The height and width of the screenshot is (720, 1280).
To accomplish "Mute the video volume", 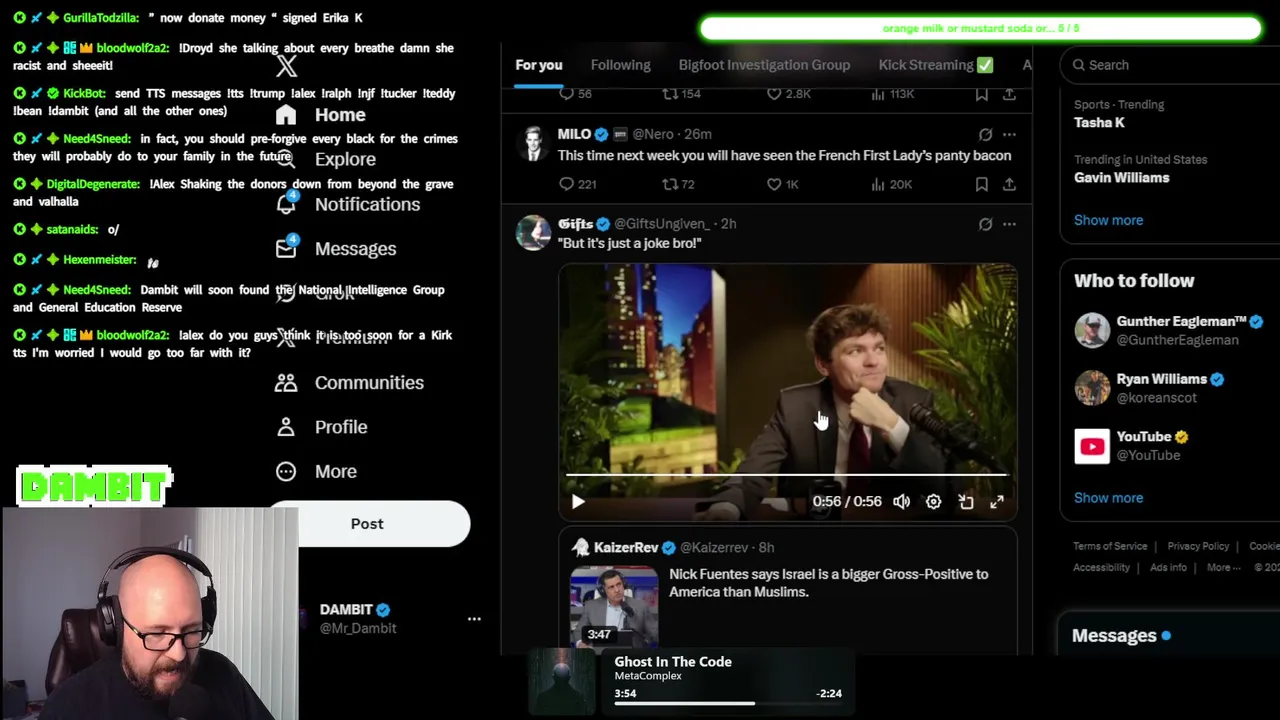I will click(901, 502).
